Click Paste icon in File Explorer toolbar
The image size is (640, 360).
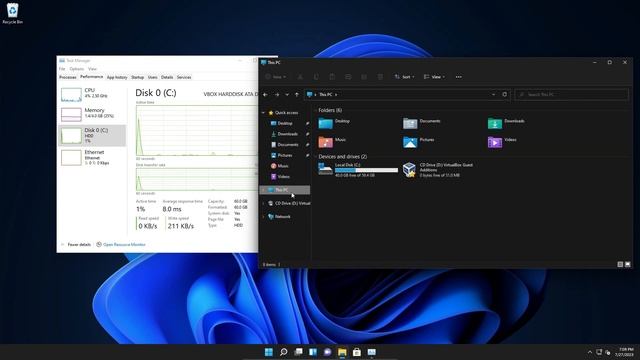click(332, 77)
